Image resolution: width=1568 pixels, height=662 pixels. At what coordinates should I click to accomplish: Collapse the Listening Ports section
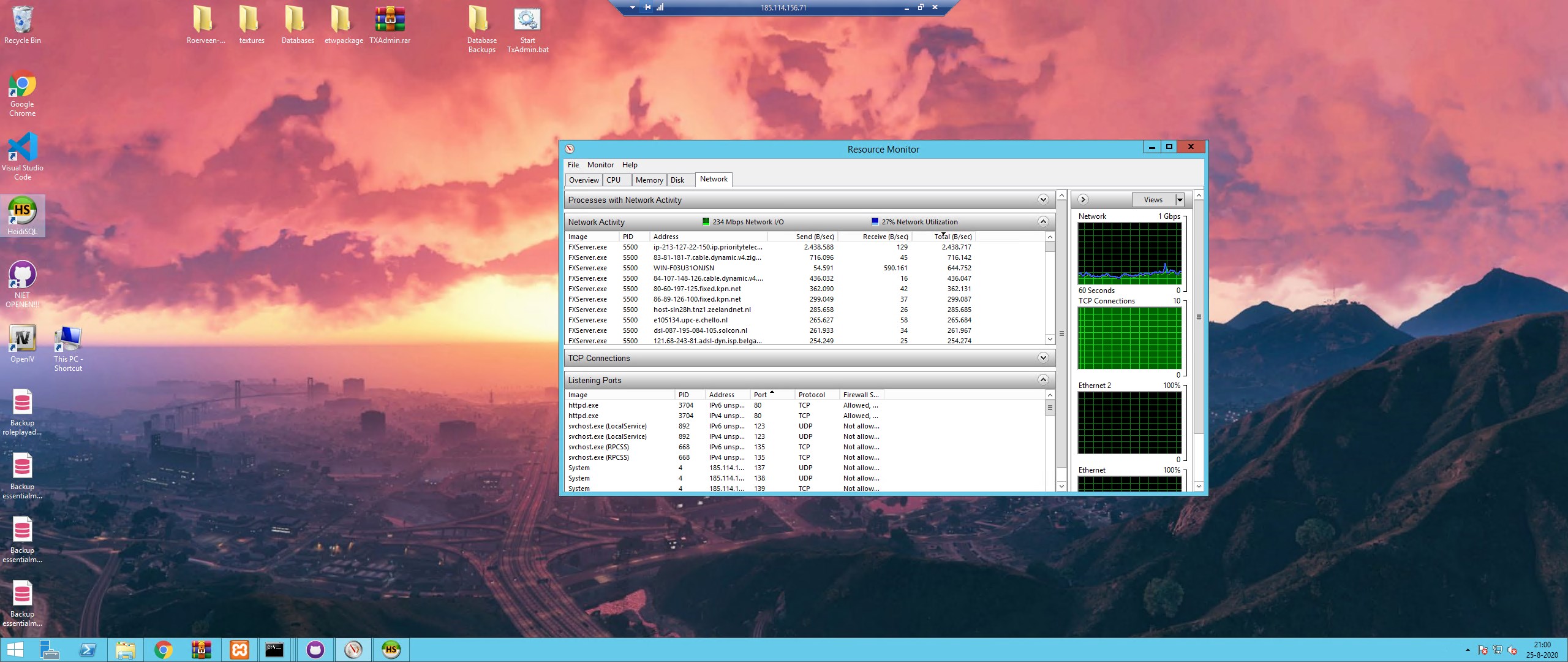1043,379
